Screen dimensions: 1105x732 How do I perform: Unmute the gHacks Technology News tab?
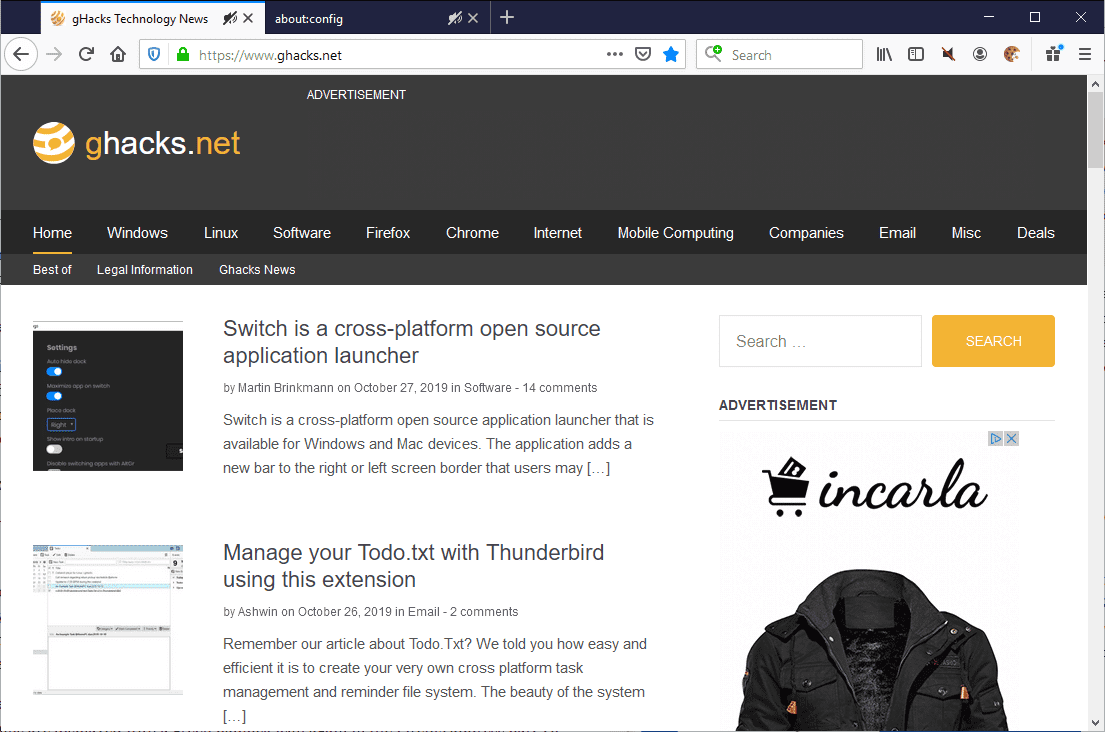230,18
